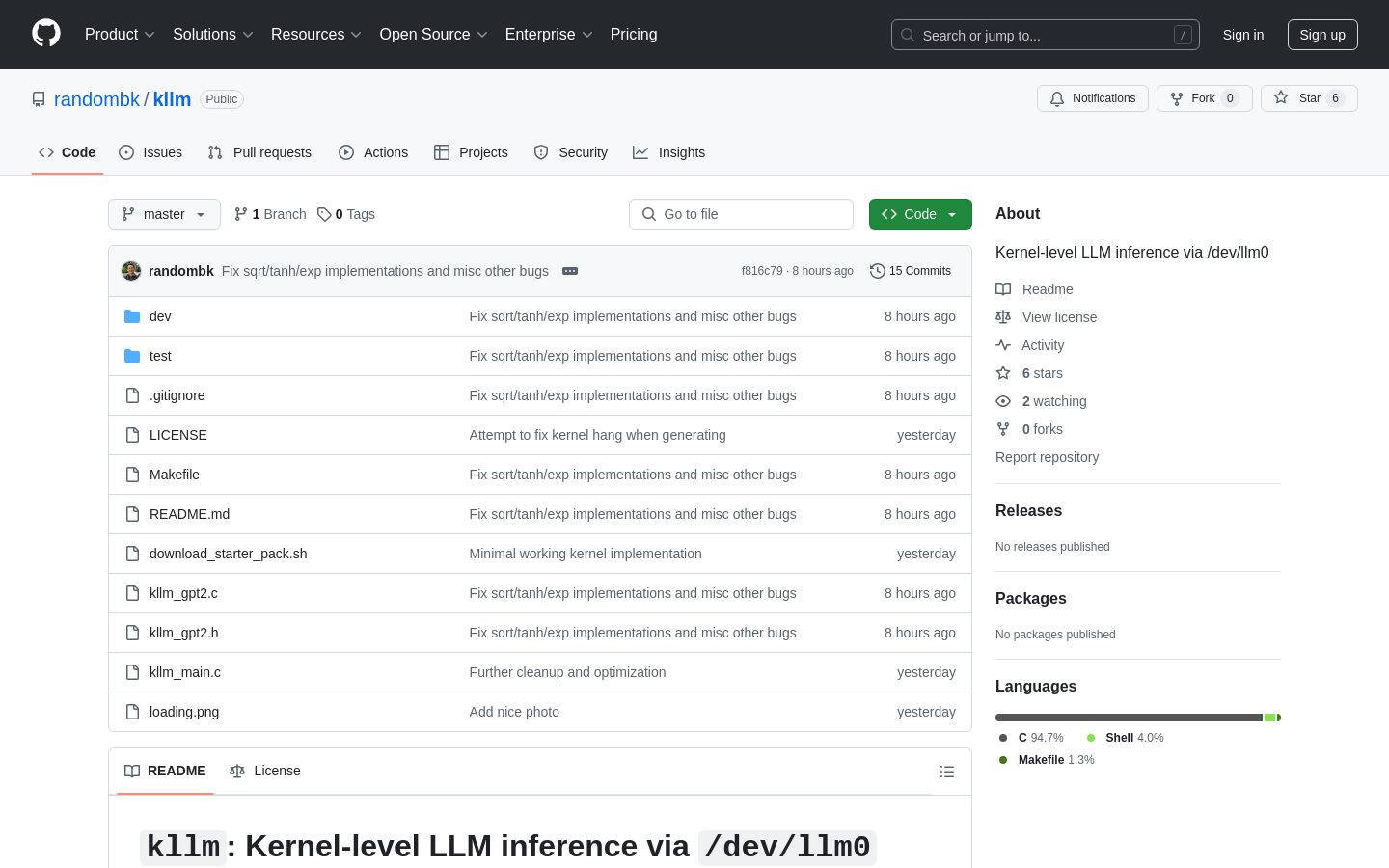The image size is (1389, 868).
Task: Open the master branch selector dropdown
Action: pos(164,214)
